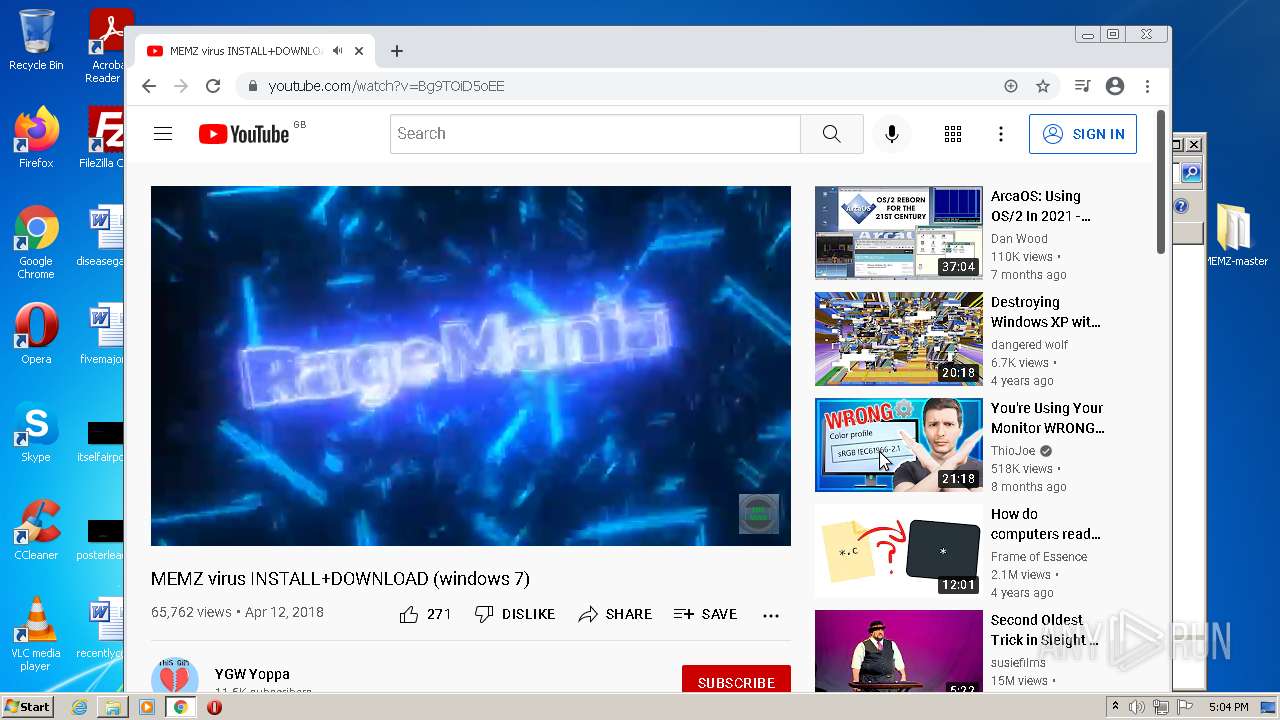The height and width of the screenshot is (720, 1280).
Task: Open YouTube settings three-dot menu
Action: pyautogui.click(x=1001, y=134)
